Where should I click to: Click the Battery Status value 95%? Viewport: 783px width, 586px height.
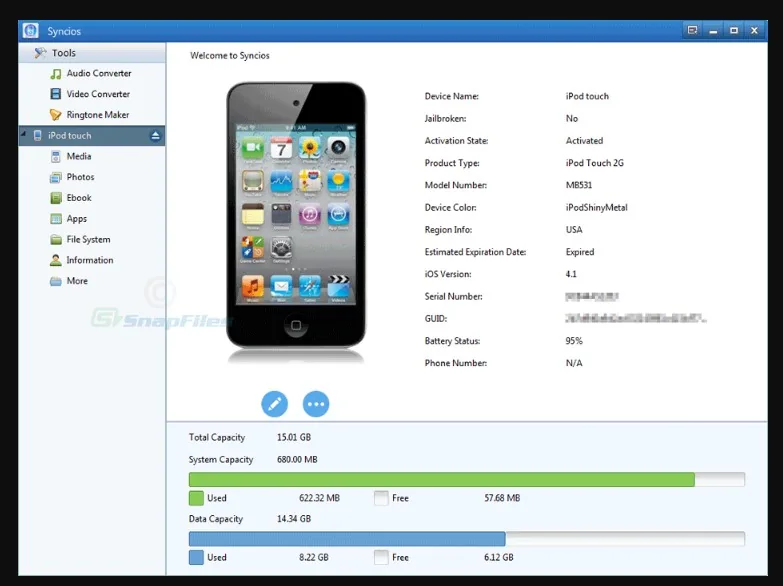[x=574, y=341]
